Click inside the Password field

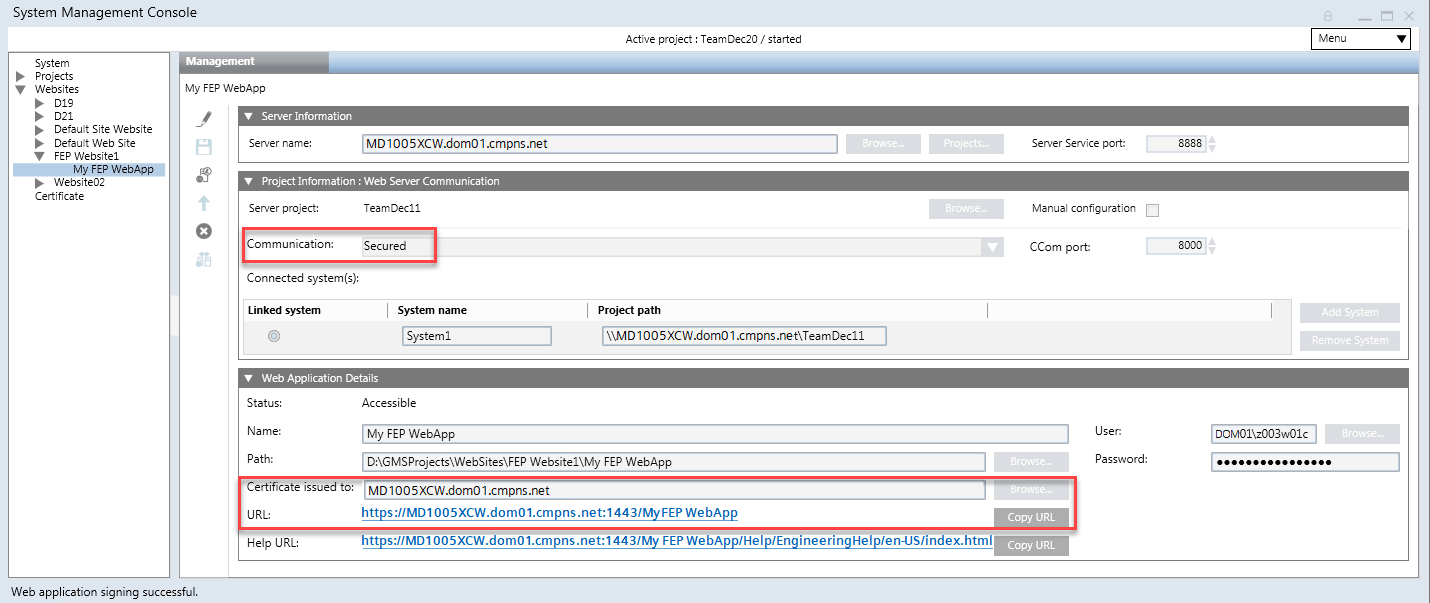pos(1305,461)
